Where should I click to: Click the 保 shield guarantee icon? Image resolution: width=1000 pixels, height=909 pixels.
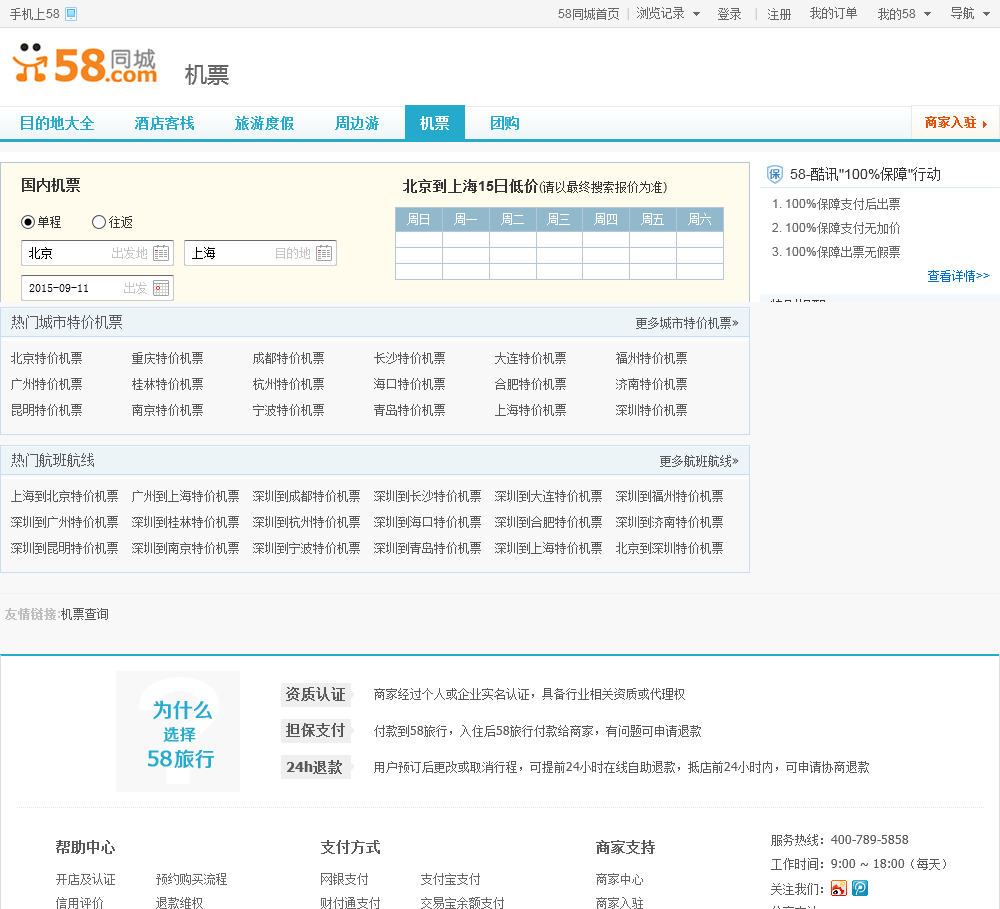774,174
